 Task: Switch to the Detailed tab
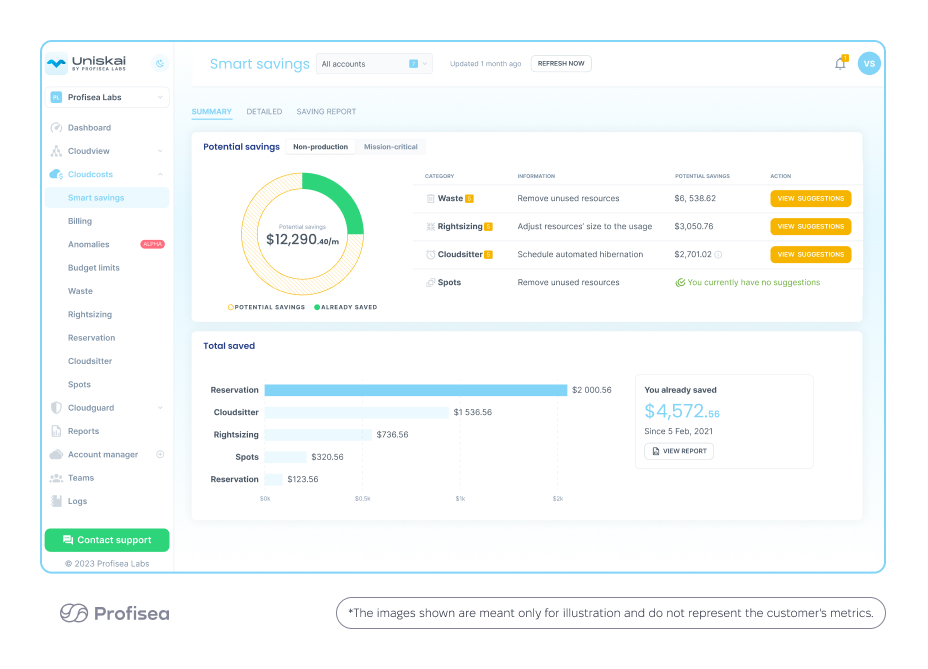[264, 112]
